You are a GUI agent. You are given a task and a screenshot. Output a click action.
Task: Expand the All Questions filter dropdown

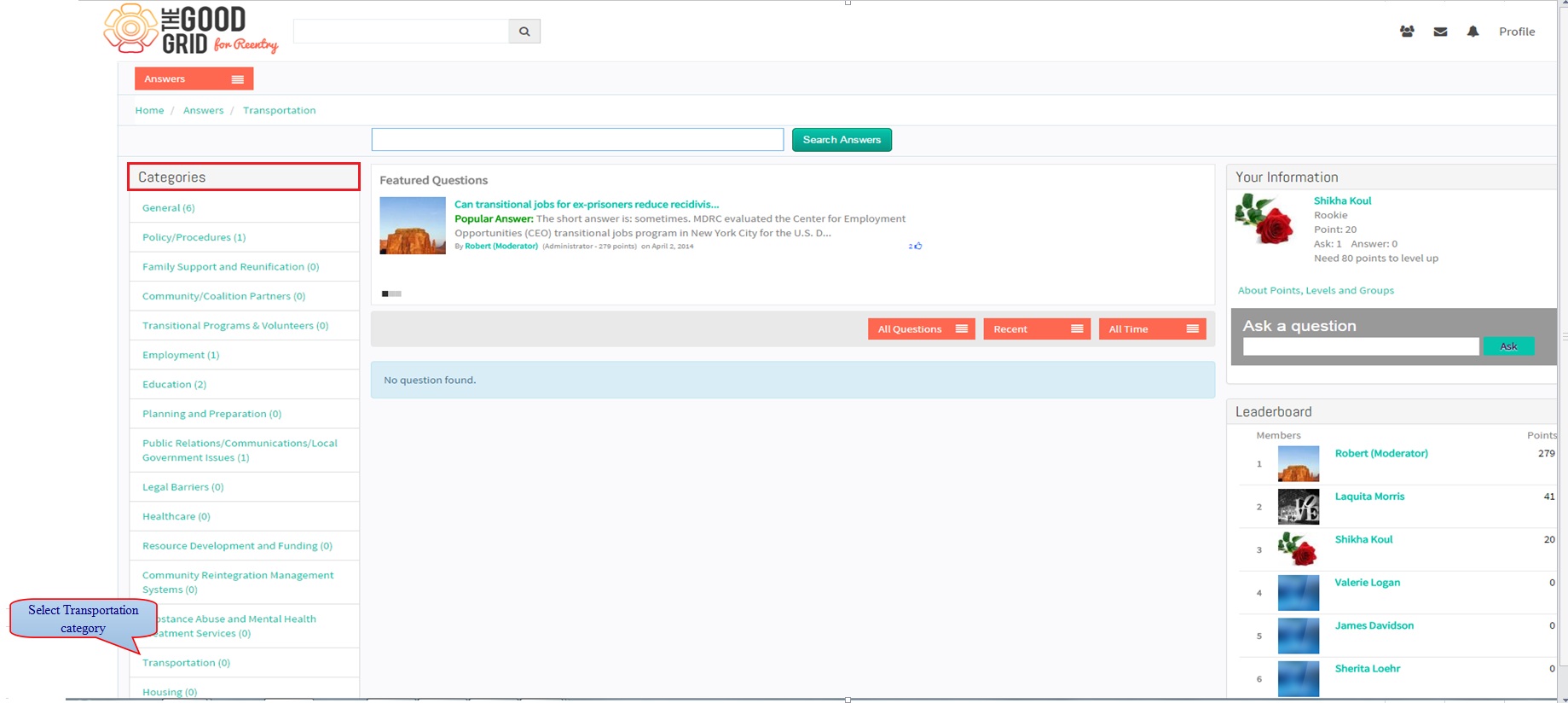[921, 328]
